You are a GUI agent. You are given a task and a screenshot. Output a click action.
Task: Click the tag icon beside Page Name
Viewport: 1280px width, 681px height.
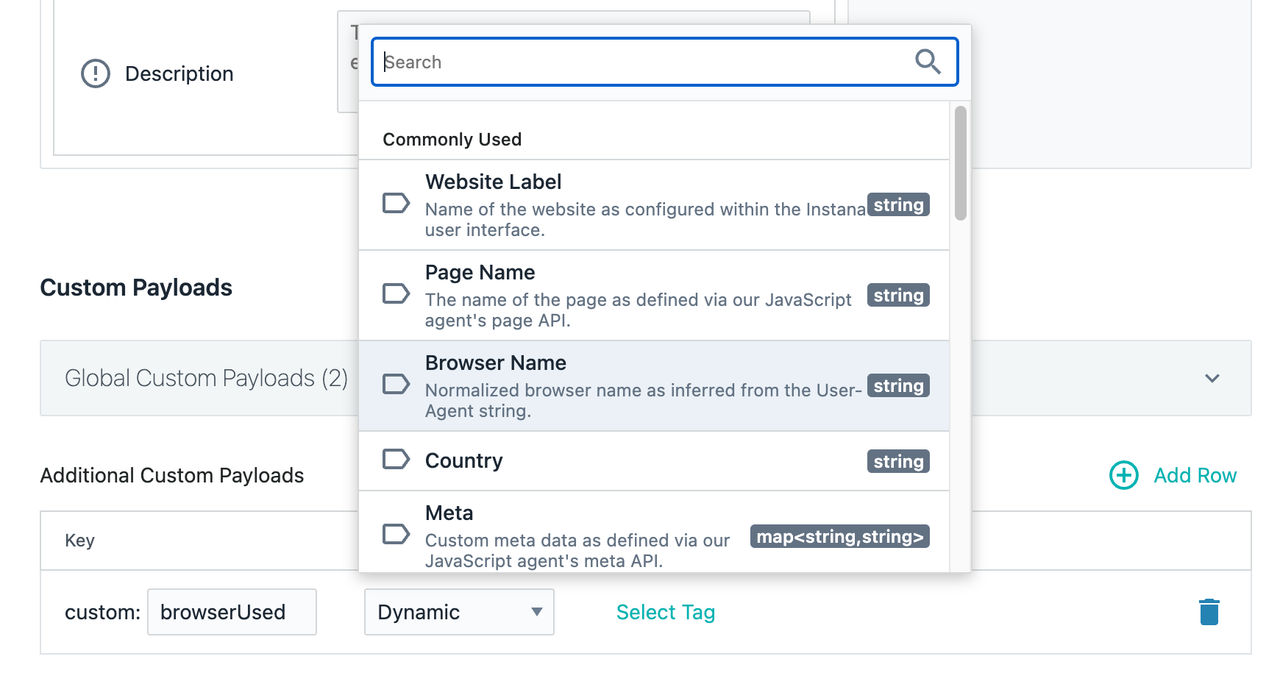(396, 294)
